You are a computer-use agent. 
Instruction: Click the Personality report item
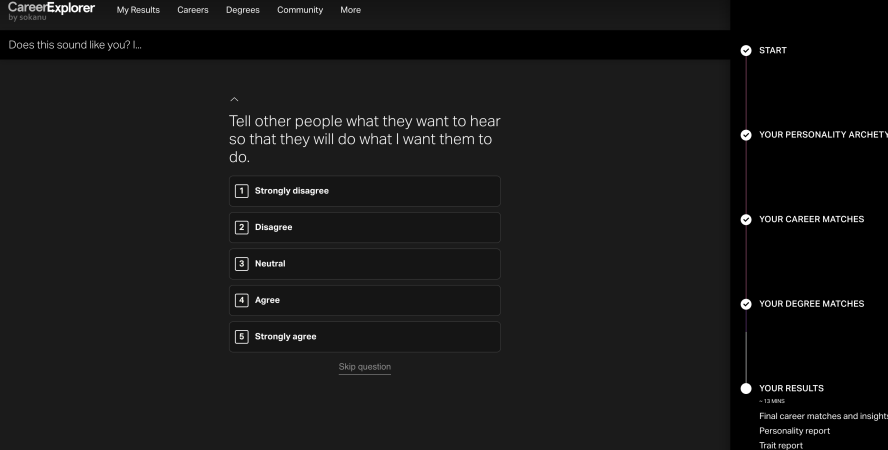click(x=794, y=431)
